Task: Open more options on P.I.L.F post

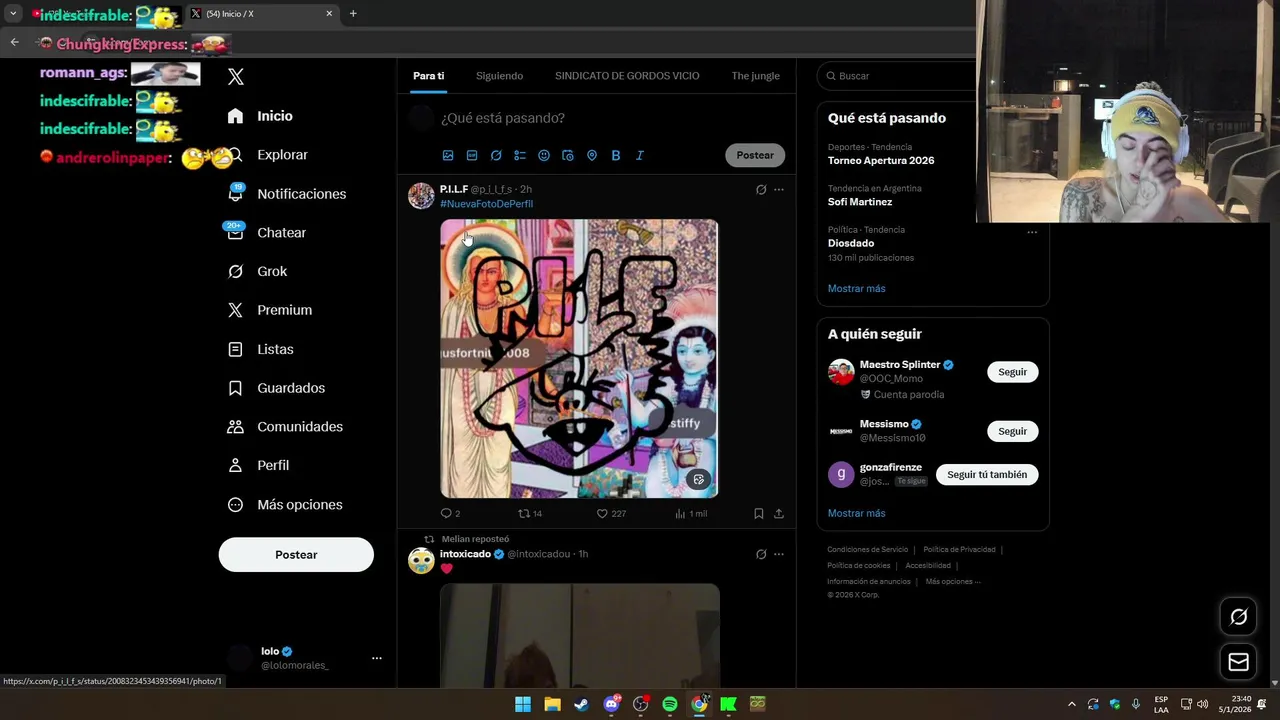Action: tap(779, 189)
